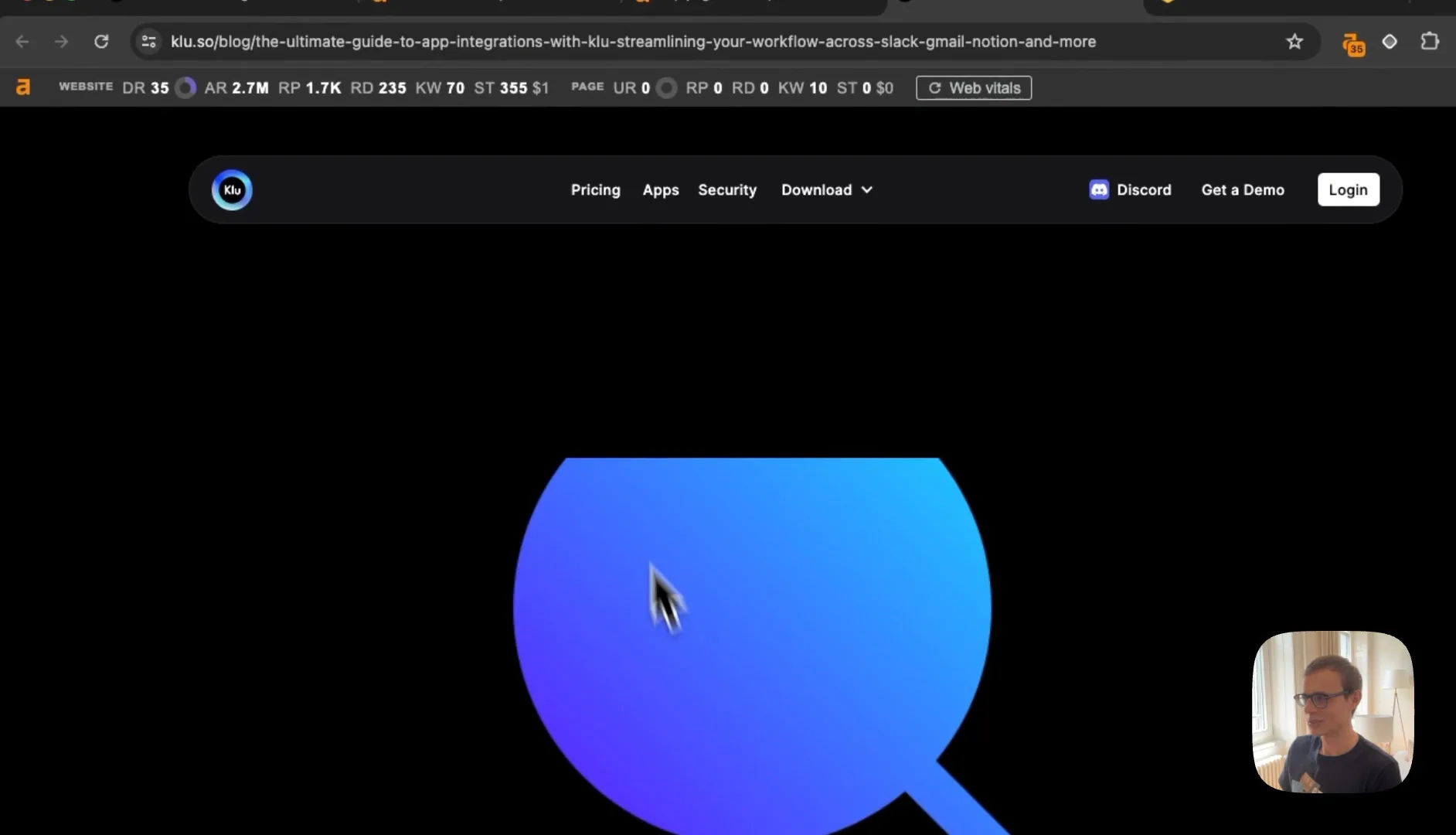Open site information icon in address bar
The width and height of the screenshot is (1456, 835).
click(x=149, y=42)
